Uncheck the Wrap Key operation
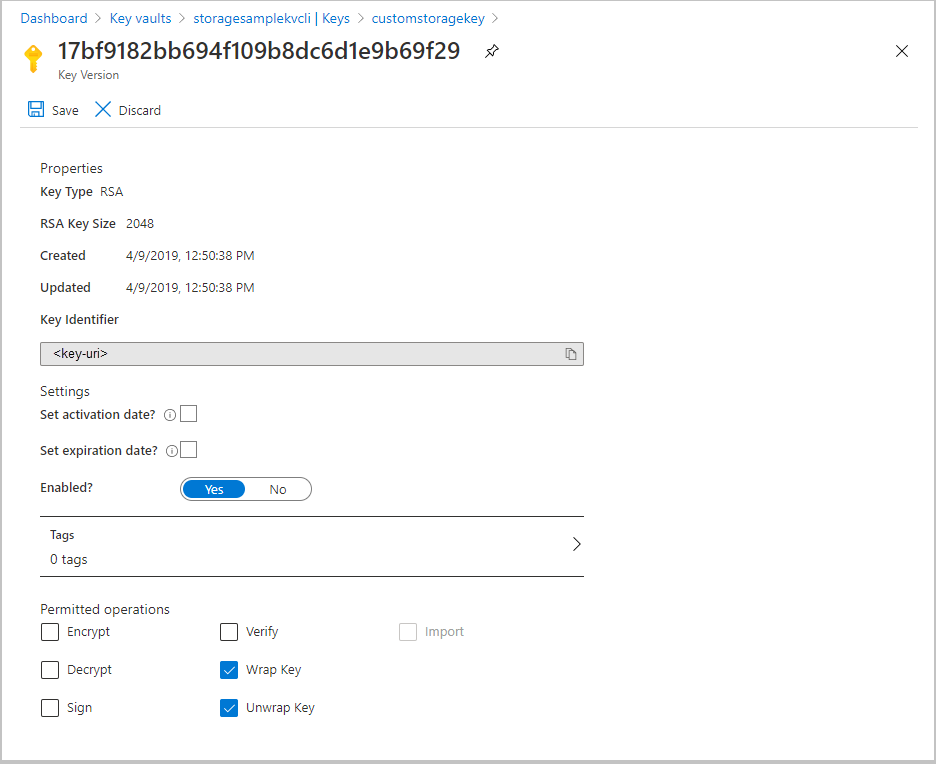 228,669
